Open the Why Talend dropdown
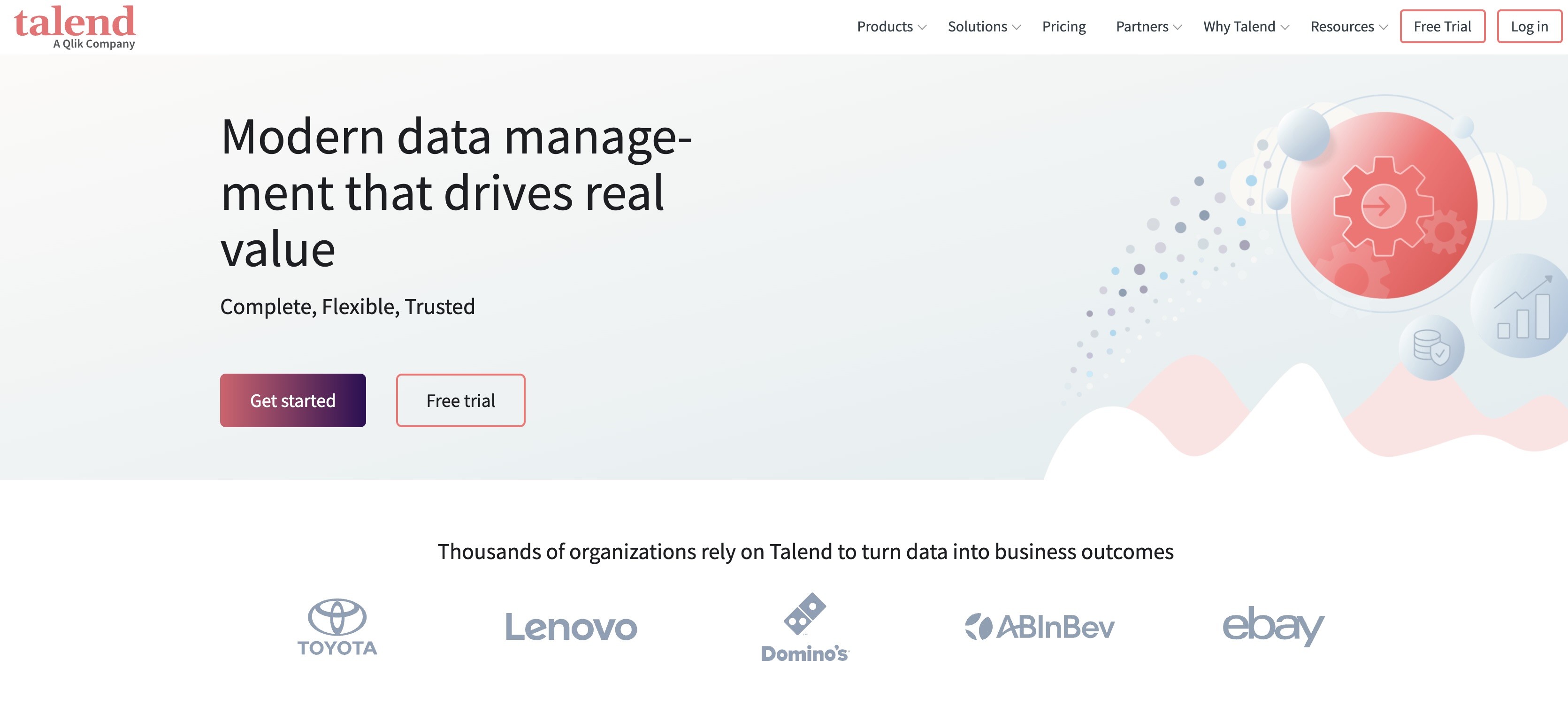1568x706 pixels. click(x=1246, y=27)
